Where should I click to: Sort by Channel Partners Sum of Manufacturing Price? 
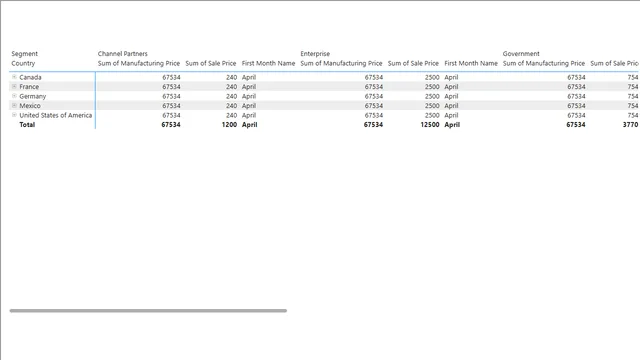click(x=139, y=63)
